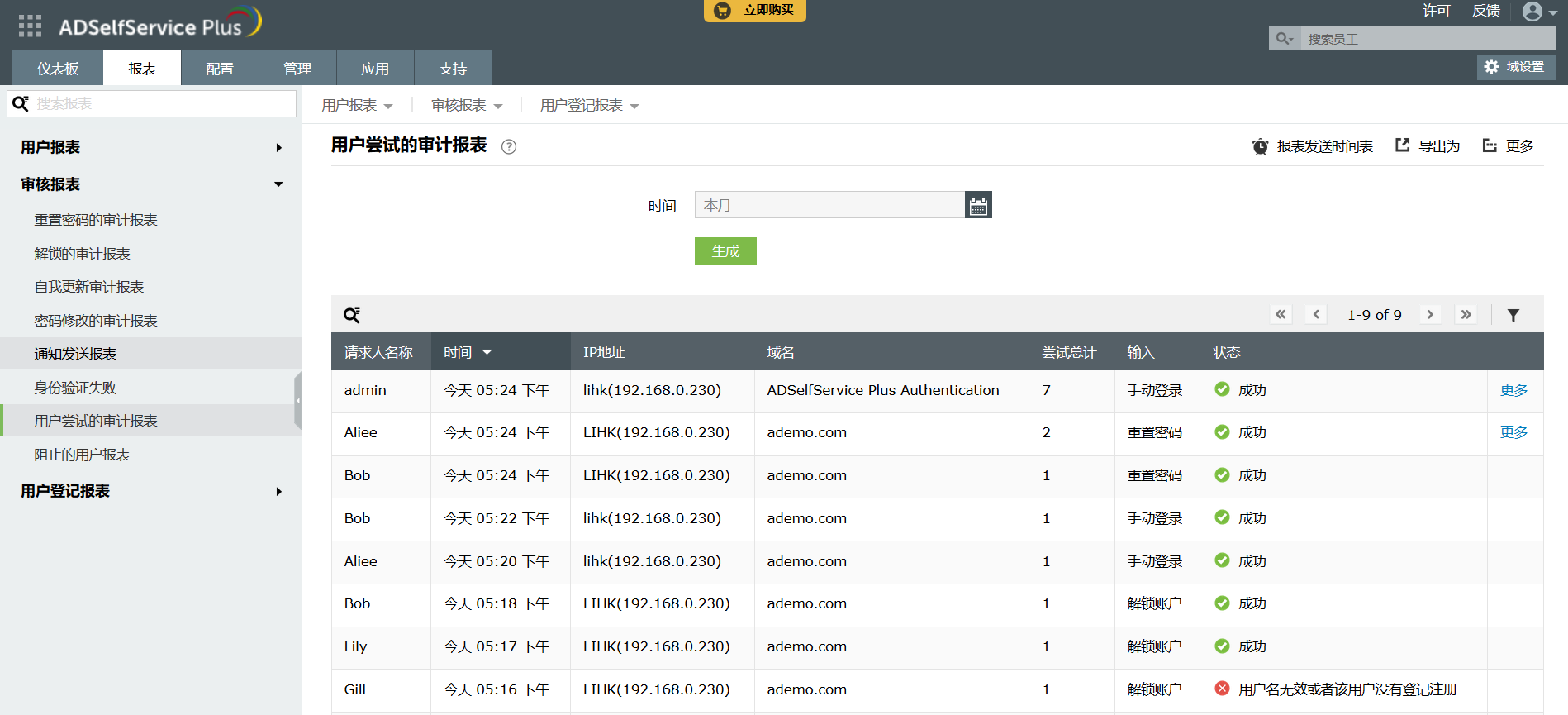Click the table search magnifier icon
The width and height of the screenshot is (1568, 715).
(x=351, y=315)
